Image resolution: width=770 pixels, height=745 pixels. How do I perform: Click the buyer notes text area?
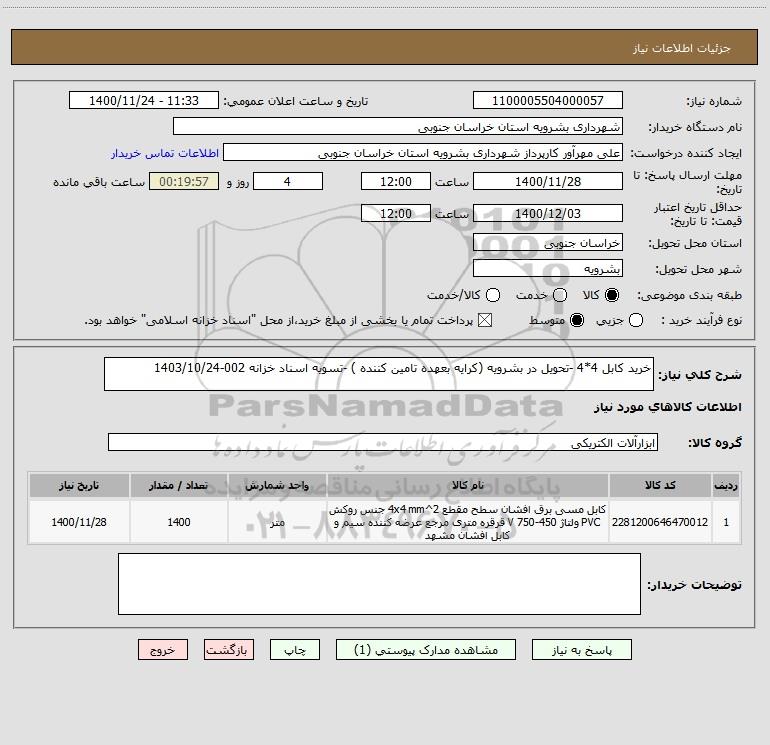(x=379, y=584)
